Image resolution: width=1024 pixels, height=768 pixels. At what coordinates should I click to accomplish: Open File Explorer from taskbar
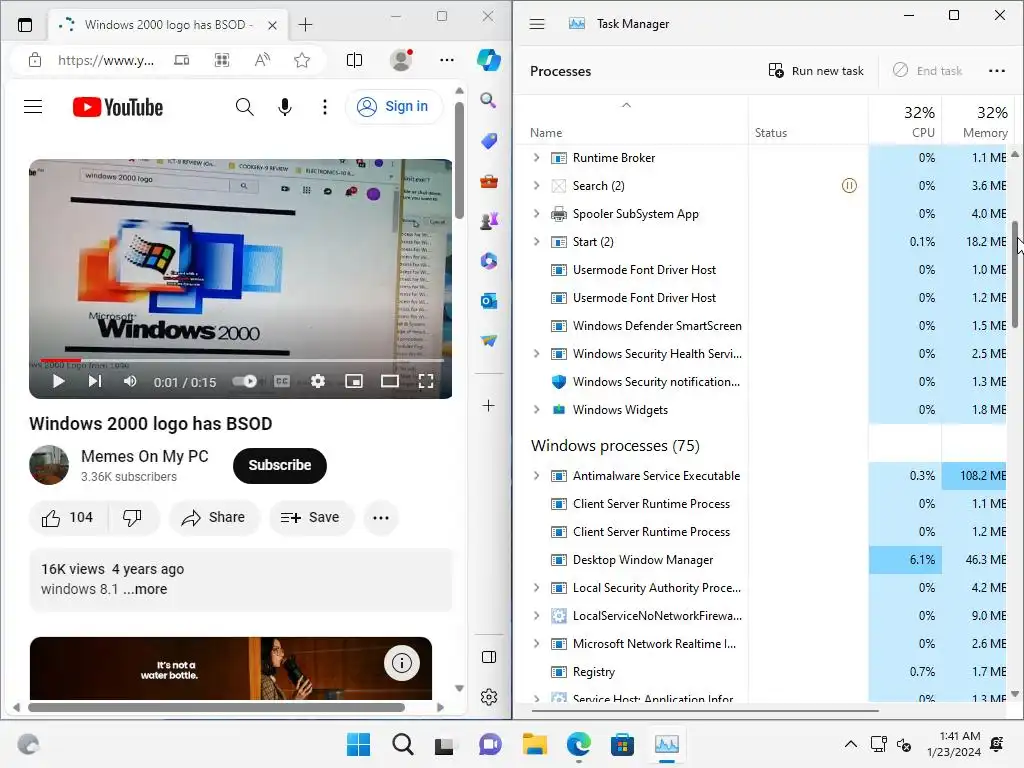pos(534,744)
